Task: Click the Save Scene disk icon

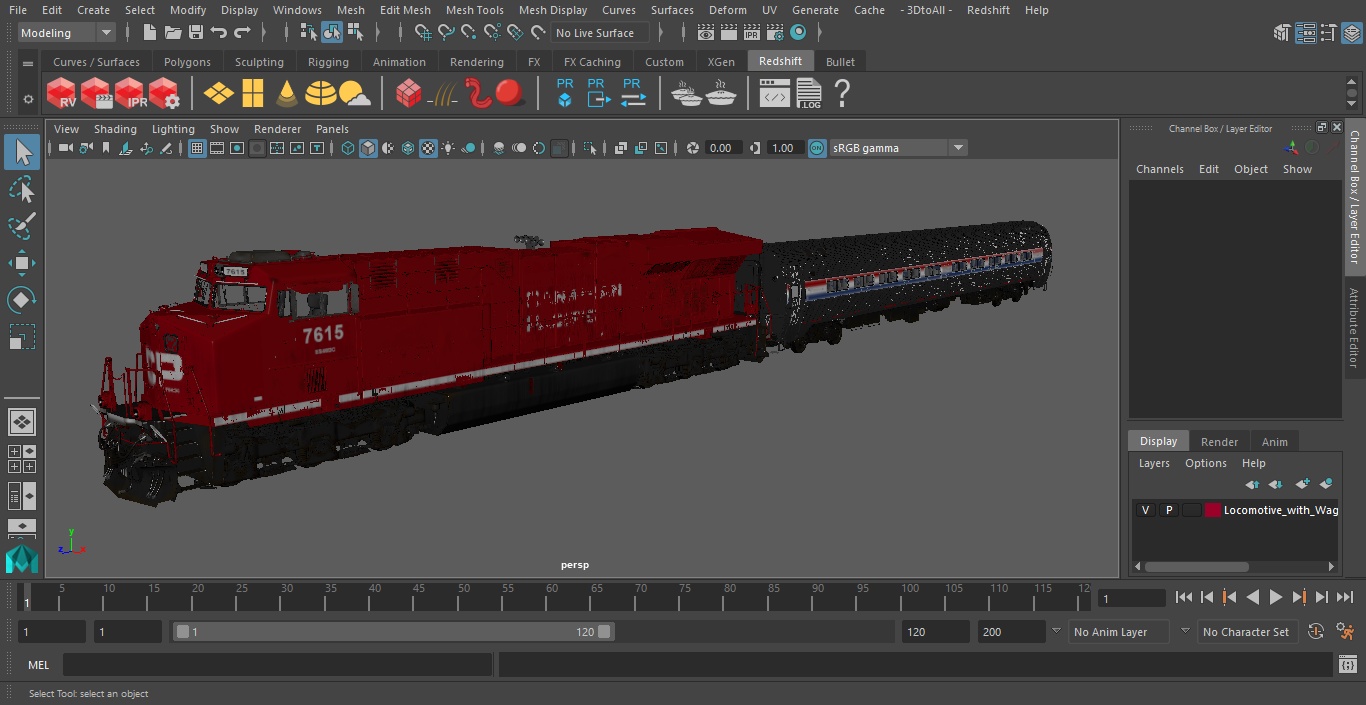Action: tap(196, 33)
